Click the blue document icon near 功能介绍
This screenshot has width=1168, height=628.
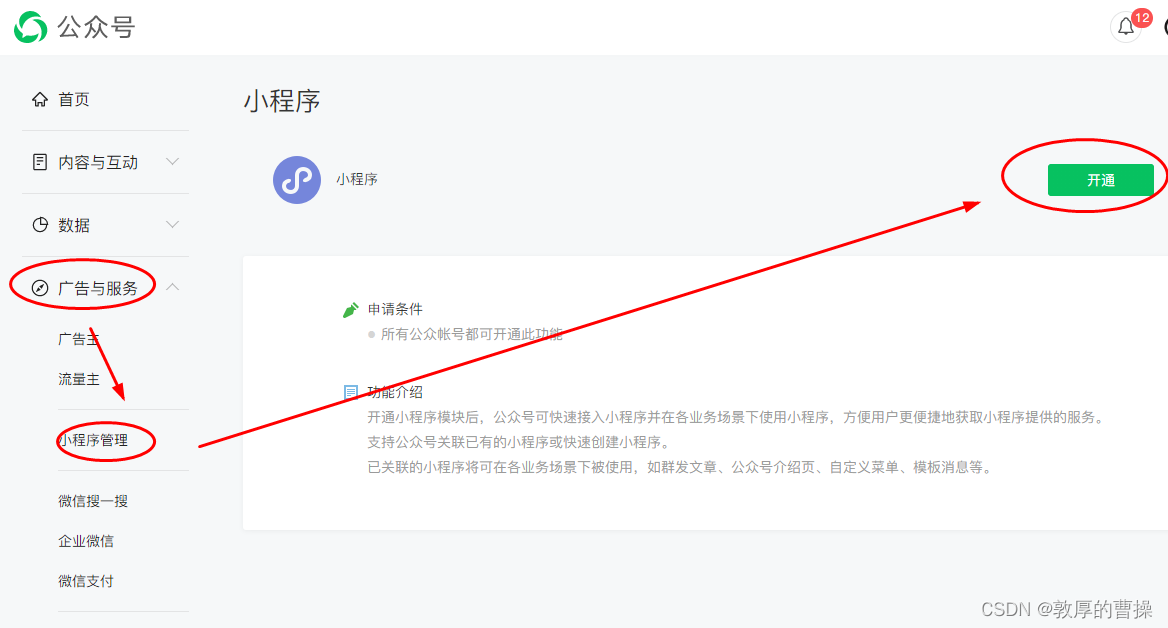(350, 392)
